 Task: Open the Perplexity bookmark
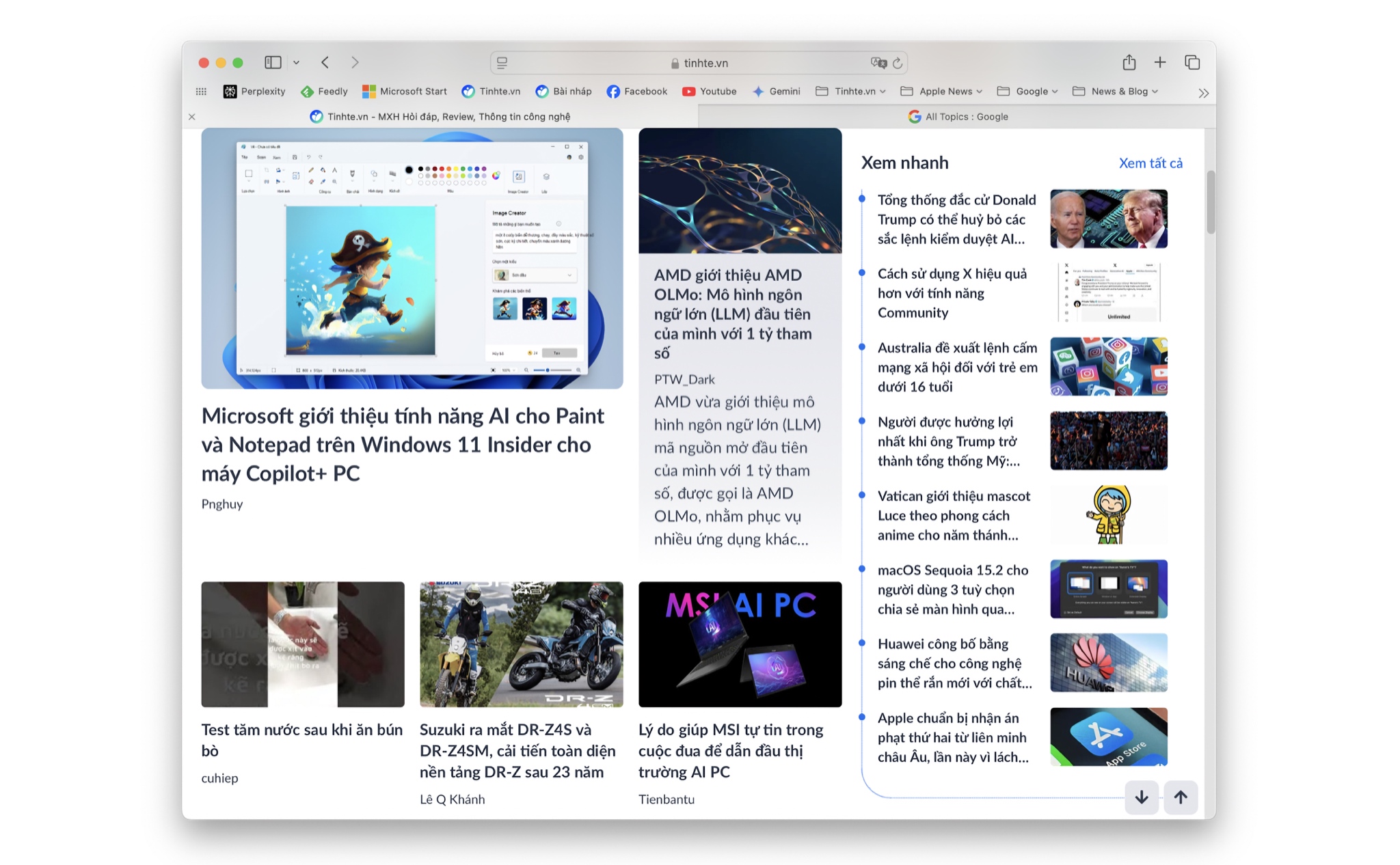pos(254,92)
